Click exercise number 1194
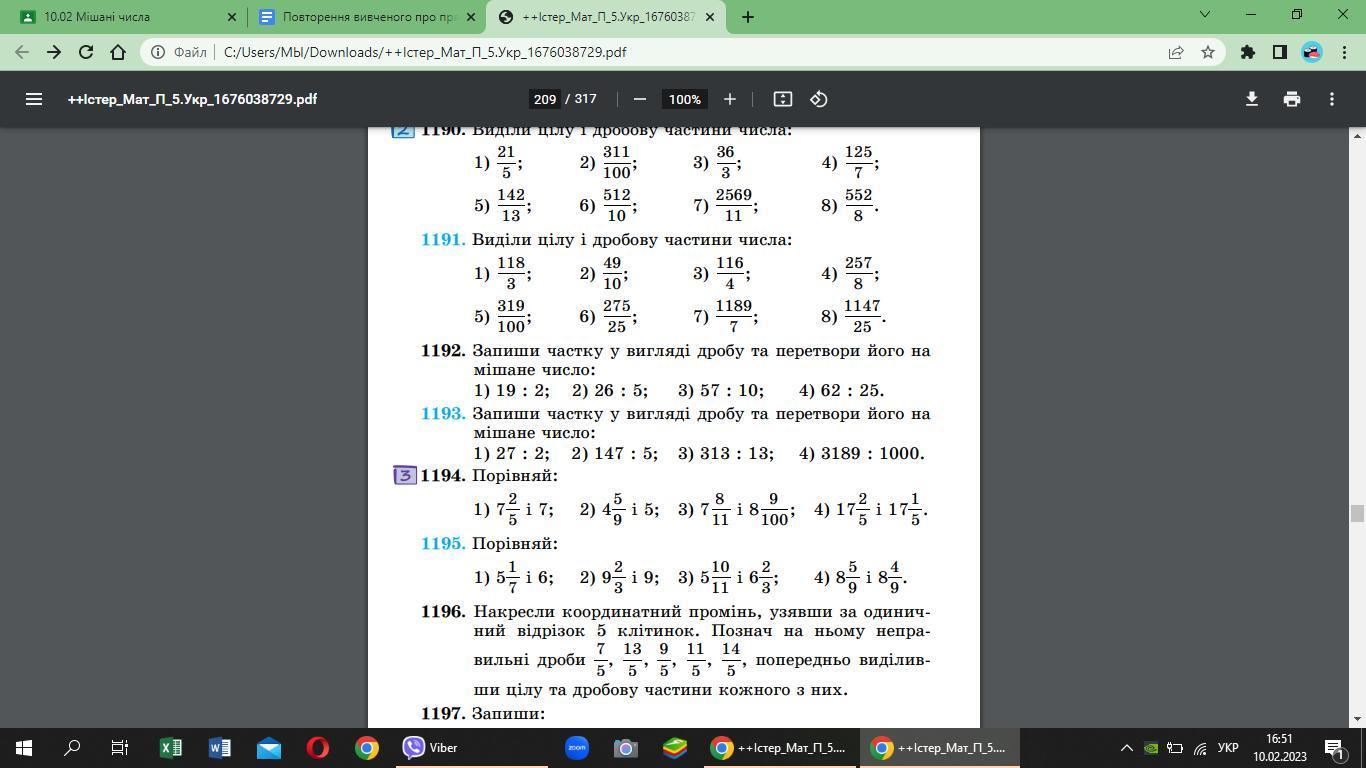Viewport: 1366px width, 768px height. point(443,476)
